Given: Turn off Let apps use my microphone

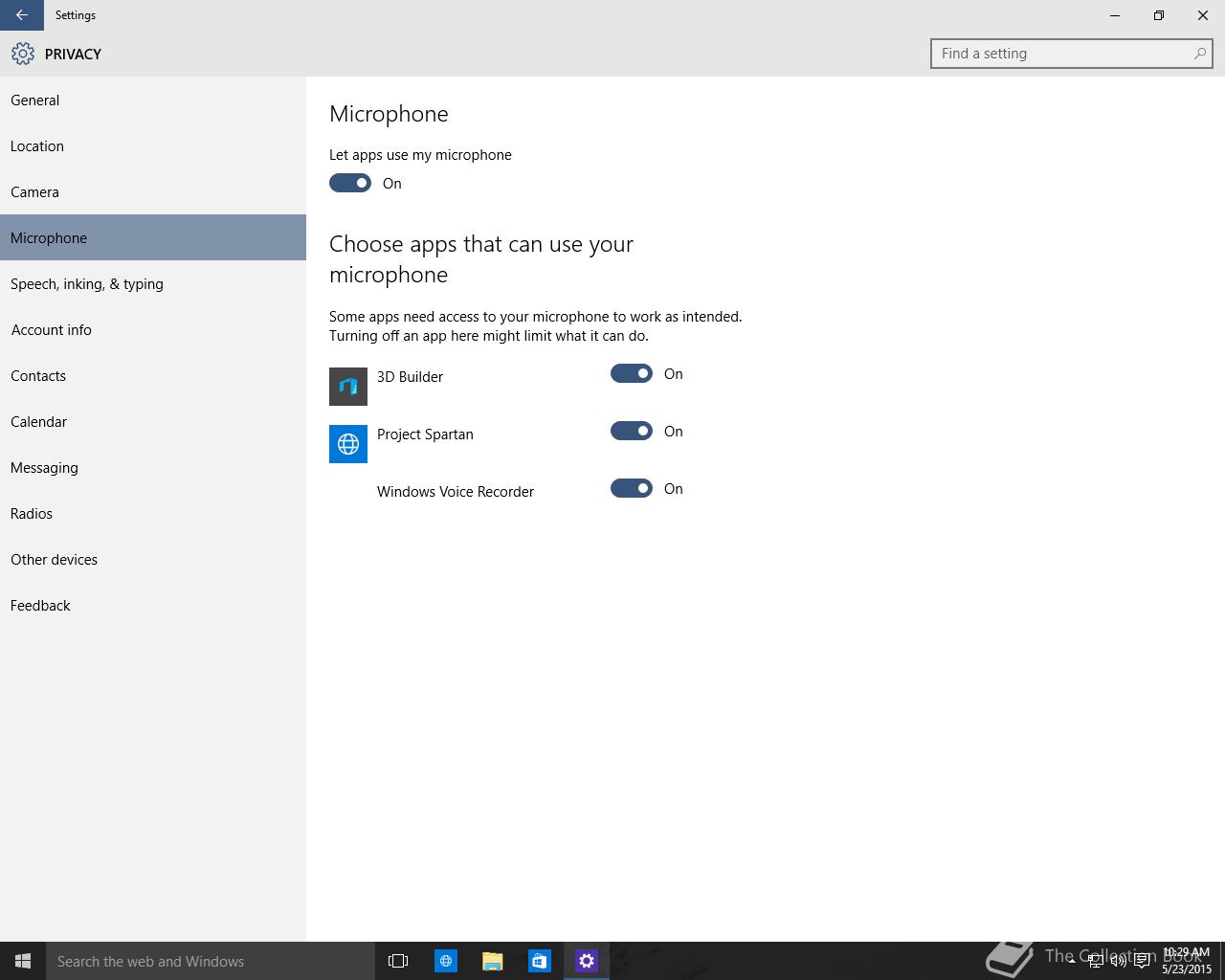Looking at the screenshot, I should (350, 183).
